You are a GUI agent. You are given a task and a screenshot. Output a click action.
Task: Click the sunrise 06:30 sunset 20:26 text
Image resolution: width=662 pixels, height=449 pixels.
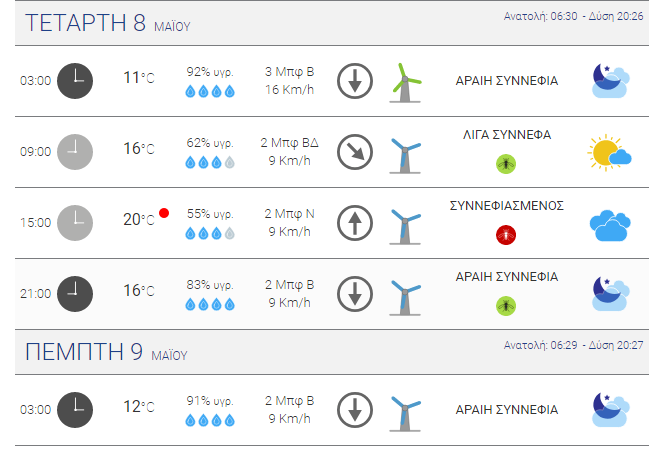click(x=573, y=16)
